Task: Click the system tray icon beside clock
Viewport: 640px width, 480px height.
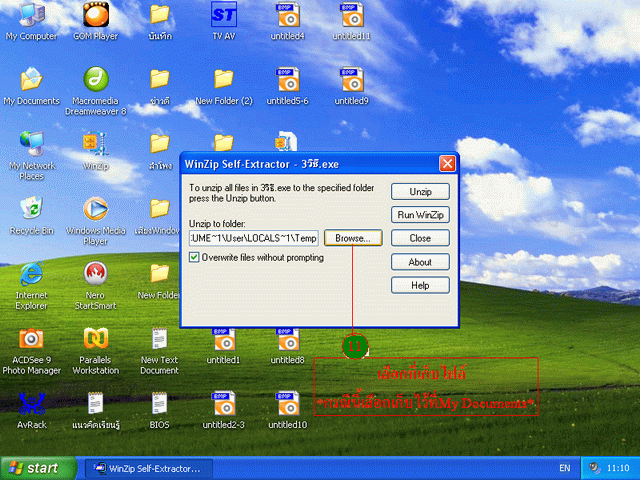Action: [595, 468]
